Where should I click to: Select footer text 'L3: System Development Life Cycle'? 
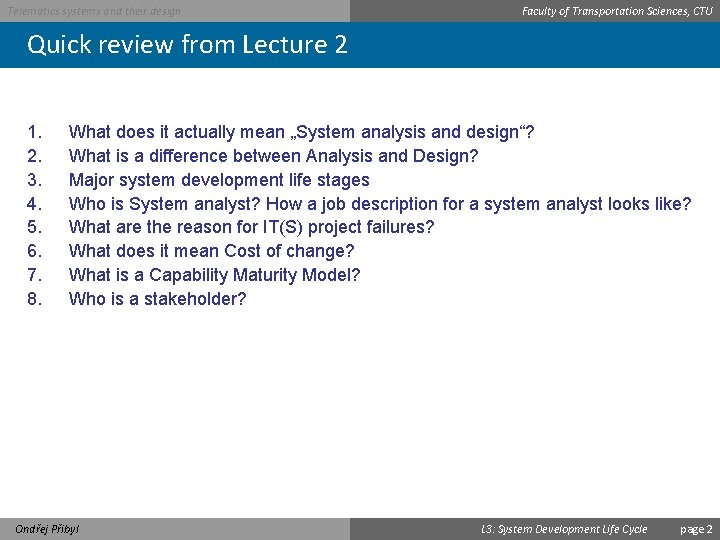(x=564, y=529)
